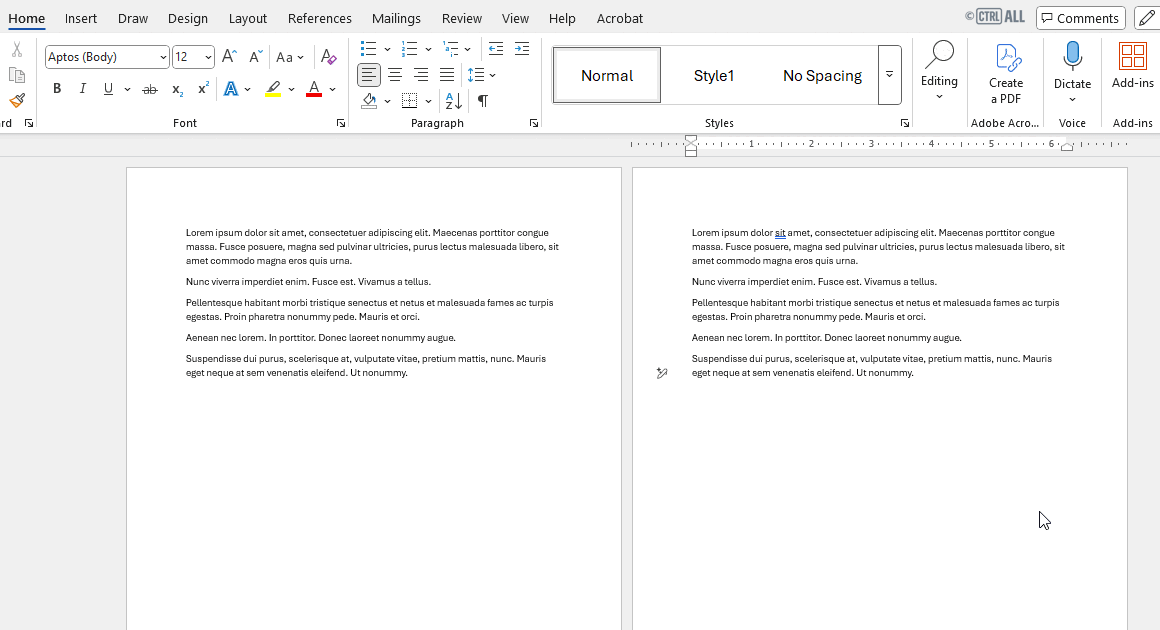The height and width of the screenshot is (630, 1160).
Task: Apply Superscript formatting
Action: pos(202,89)
